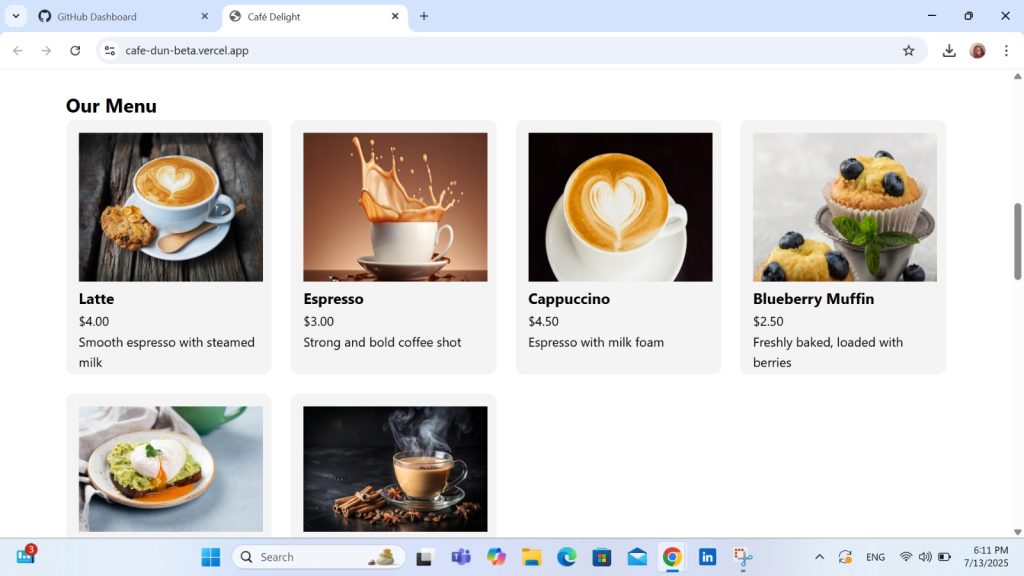Open a new tab with plus button
The image size is (1024, 576).
click(x=424, y=16)
